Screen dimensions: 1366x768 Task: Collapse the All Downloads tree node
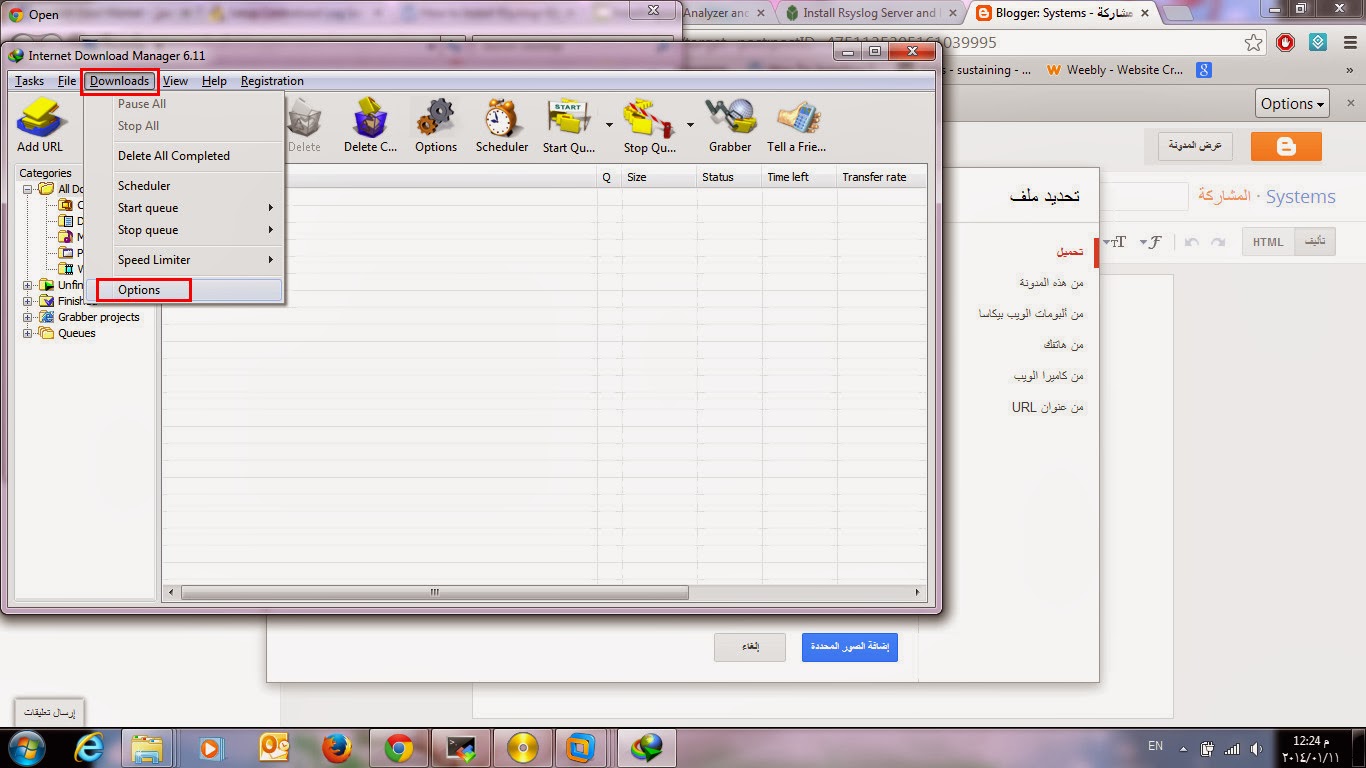coord(28,189)
